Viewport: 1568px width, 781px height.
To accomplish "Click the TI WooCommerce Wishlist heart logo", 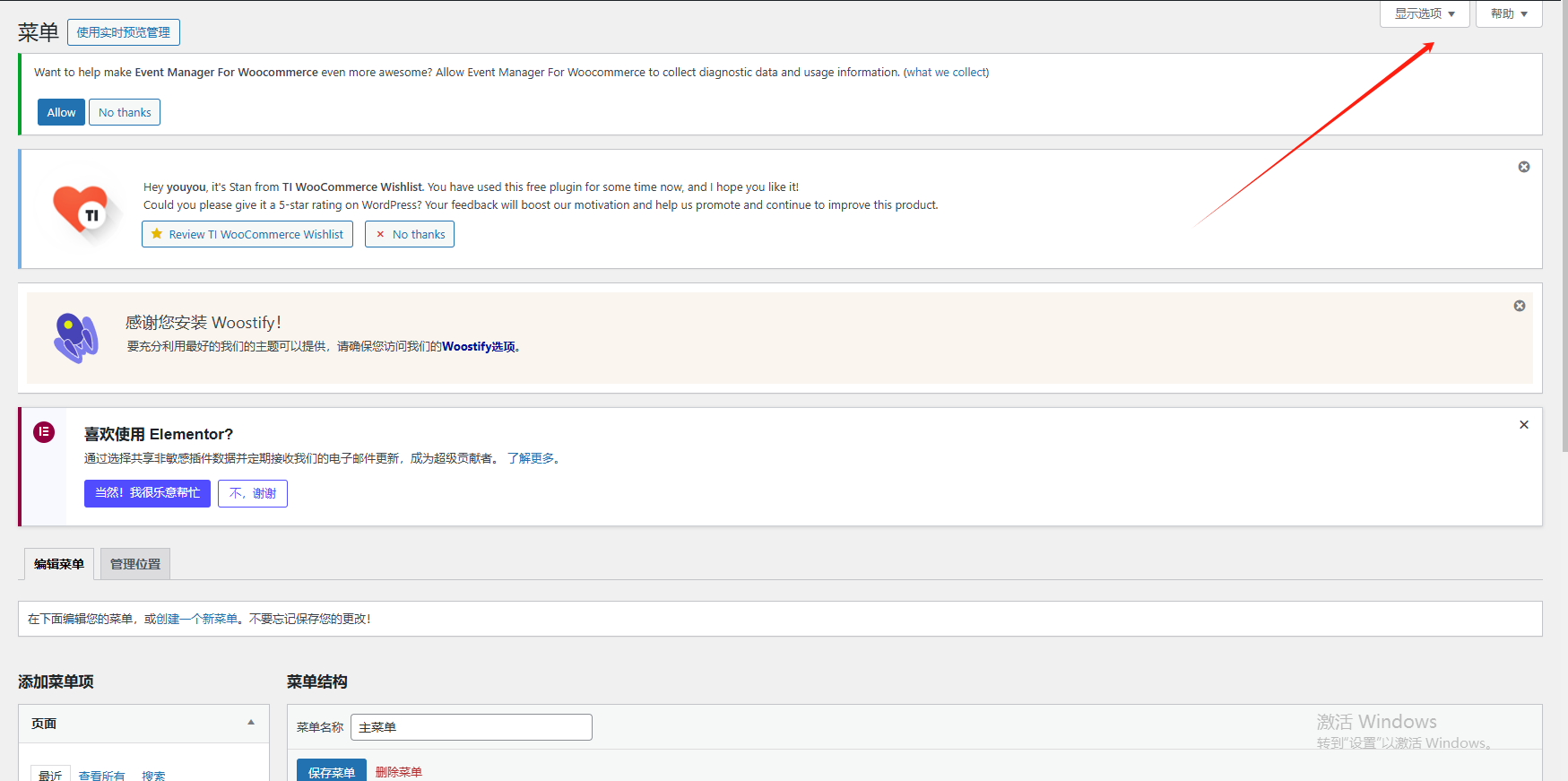I will click(81, 211).
